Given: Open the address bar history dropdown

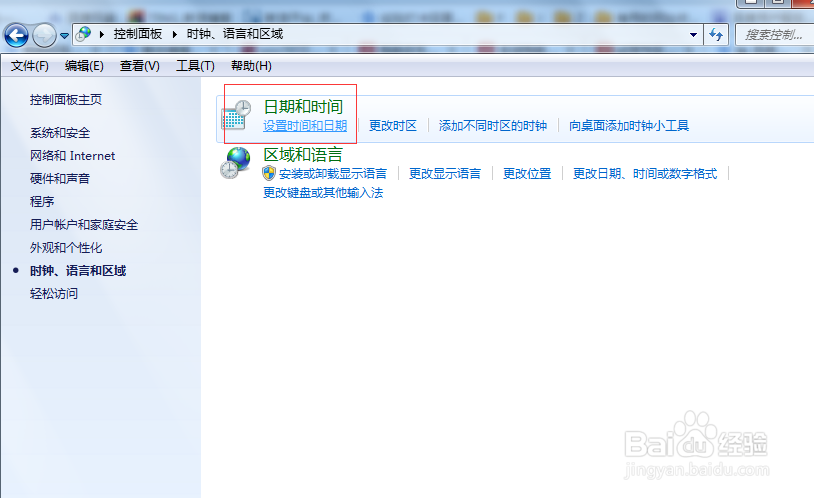Looking at the screenshot, I should pyautogui.click(x=693, y=35).
